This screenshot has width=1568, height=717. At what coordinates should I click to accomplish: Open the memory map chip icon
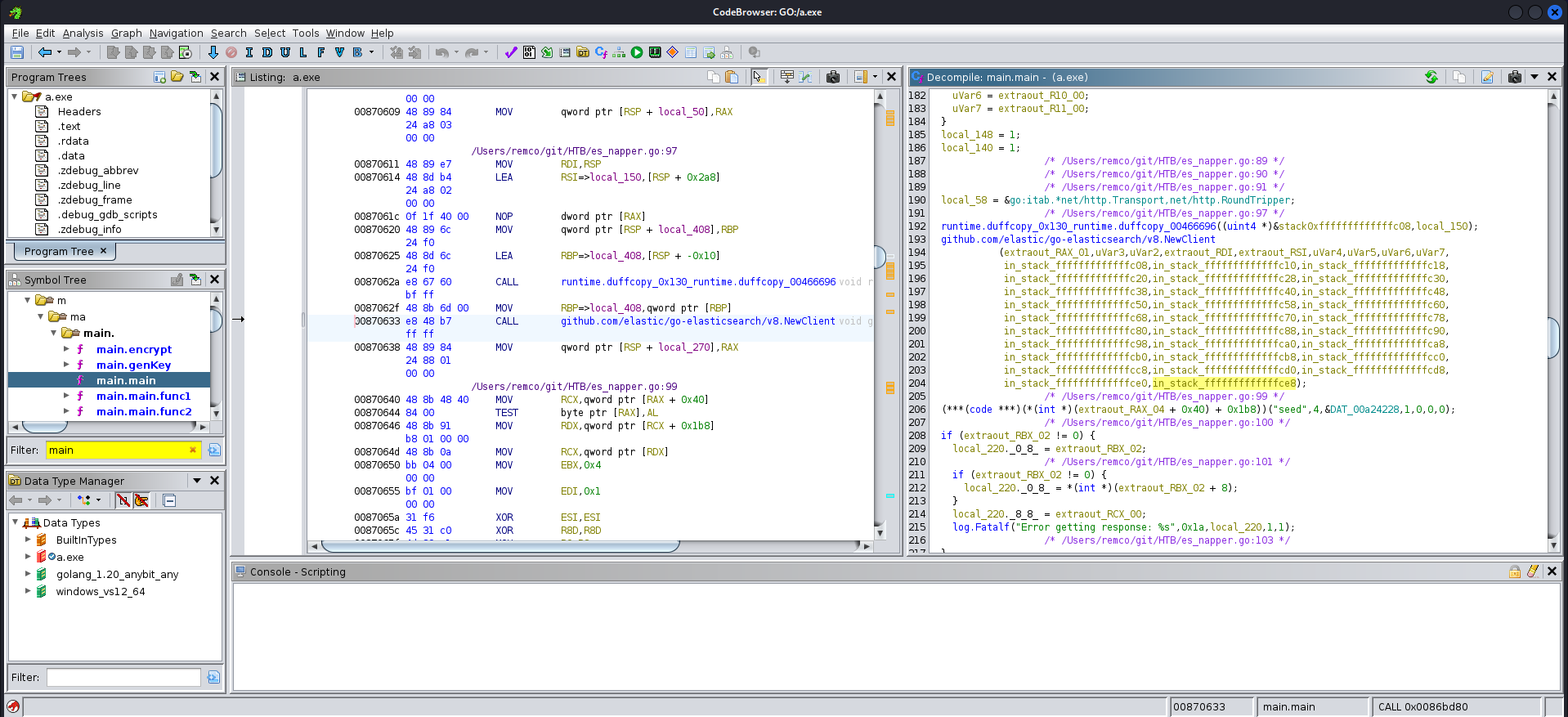655,52
